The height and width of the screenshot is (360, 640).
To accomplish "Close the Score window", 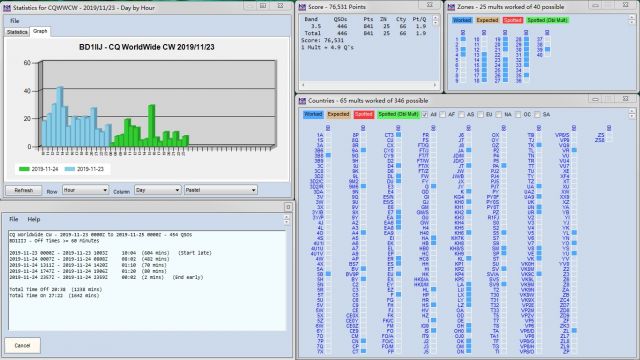I will click(x=430, y=5).
